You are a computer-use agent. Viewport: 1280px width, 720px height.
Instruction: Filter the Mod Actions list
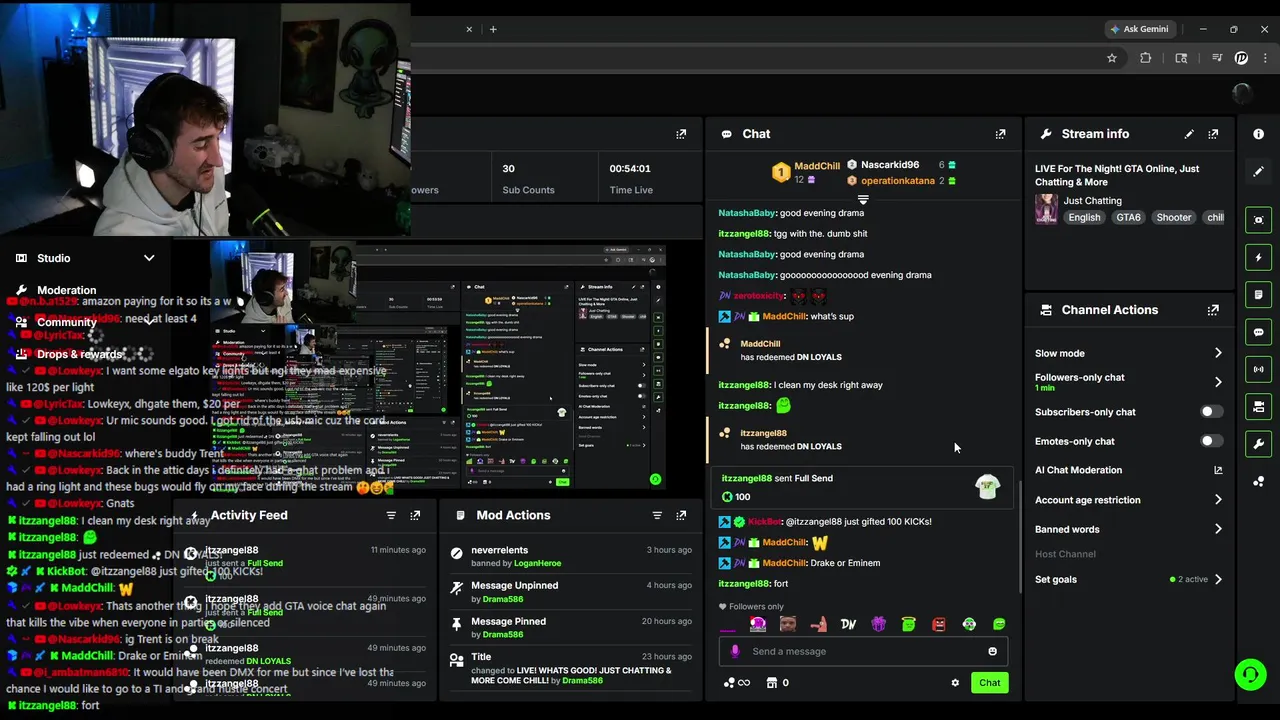[x=657, y=515]
